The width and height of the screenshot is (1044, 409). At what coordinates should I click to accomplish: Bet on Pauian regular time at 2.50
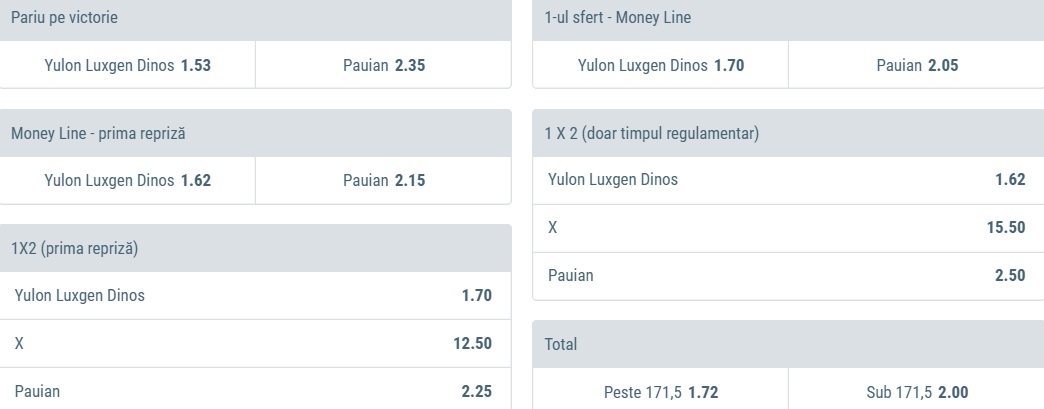click(788, 275)
